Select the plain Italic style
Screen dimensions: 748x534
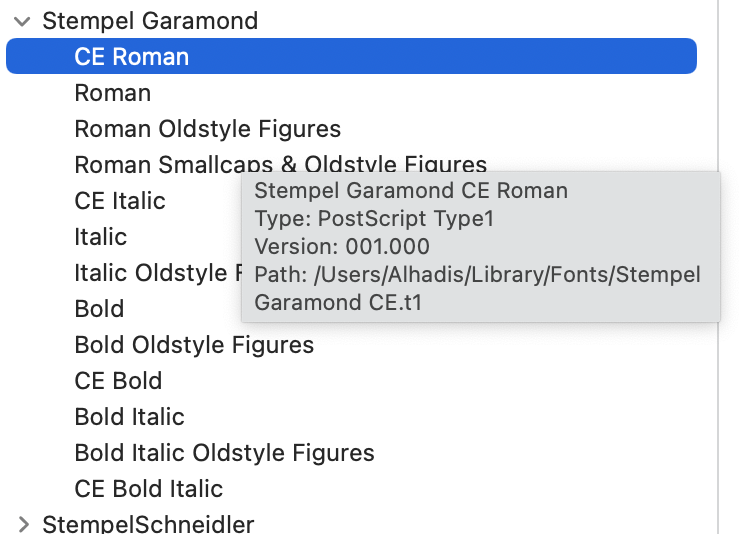point(101,237)
